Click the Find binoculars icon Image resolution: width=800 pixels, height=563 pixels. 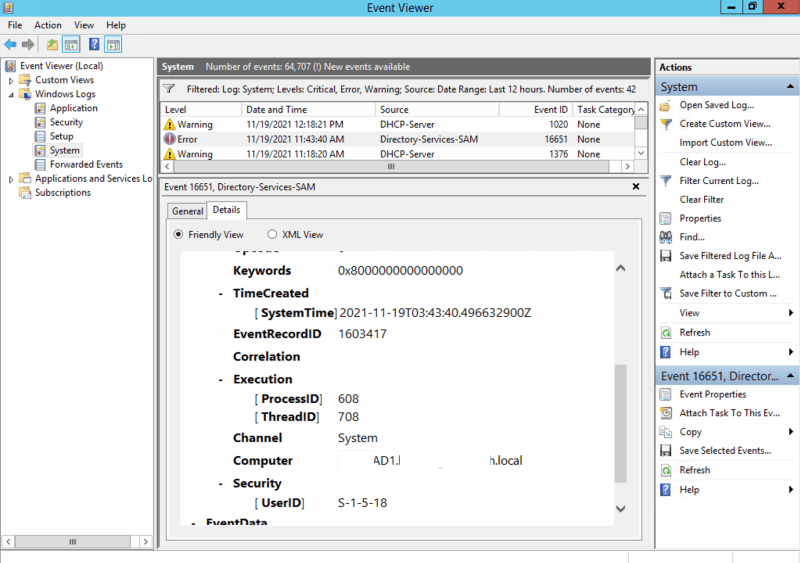pyautogui.click(x=665, y=237)
